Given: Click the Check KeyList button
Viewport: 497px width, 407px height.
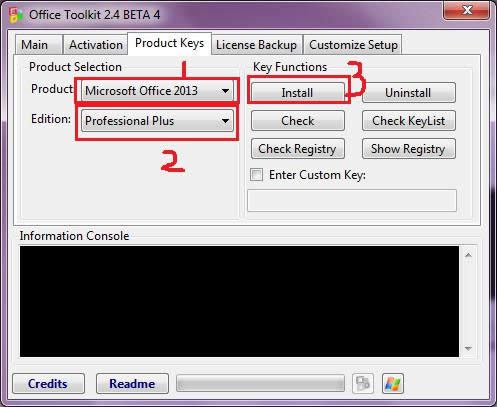Looking at the screenshot, I should pos(409,121).
